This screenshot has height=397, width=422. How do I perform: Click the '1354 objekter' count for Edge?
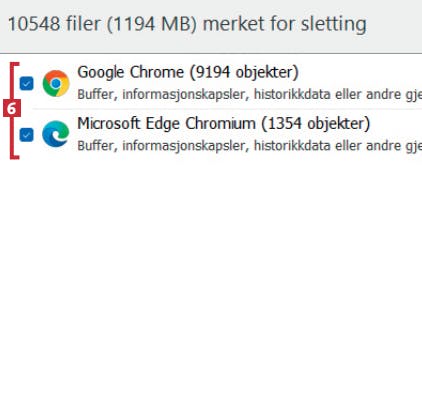tap(315, 124)
